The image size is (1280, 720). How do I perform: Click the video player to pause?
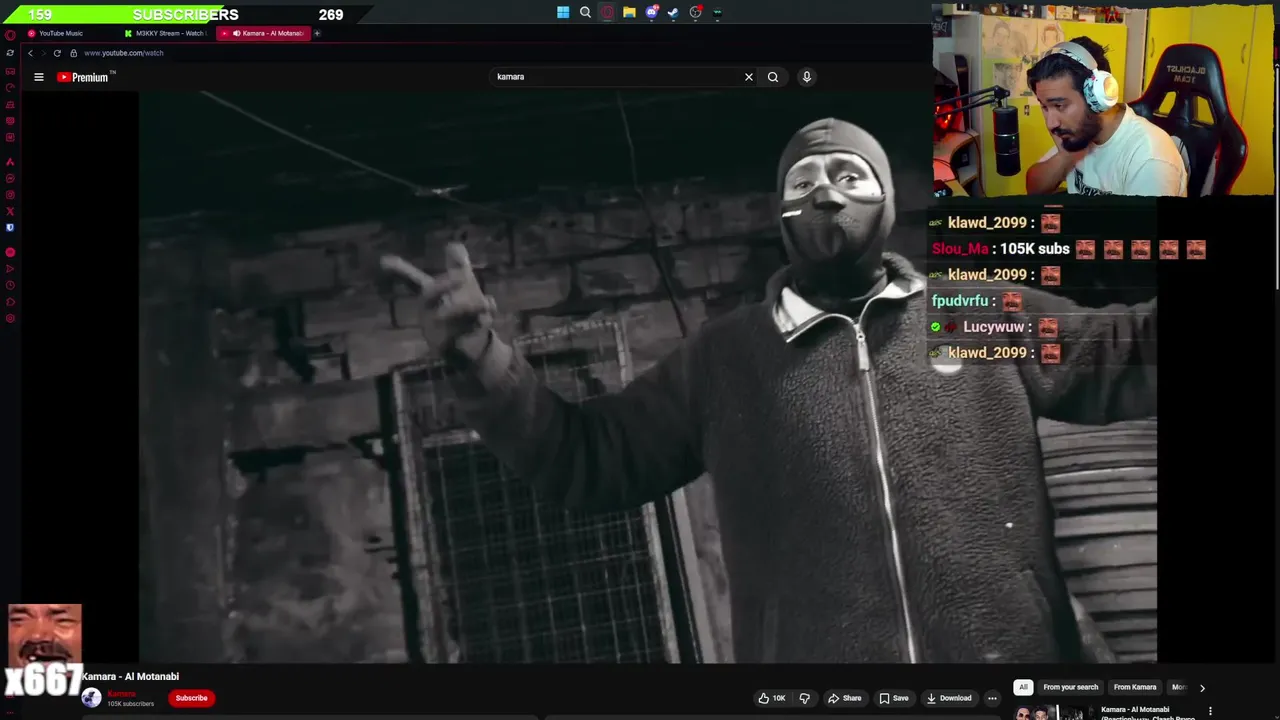pos(648,377)
